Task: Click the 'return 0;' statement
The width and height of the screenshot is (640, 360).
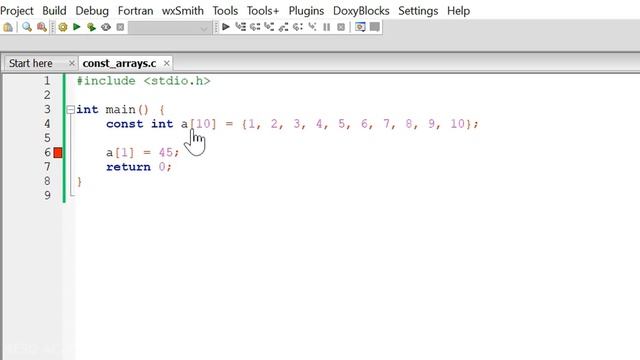Action: 139,167
